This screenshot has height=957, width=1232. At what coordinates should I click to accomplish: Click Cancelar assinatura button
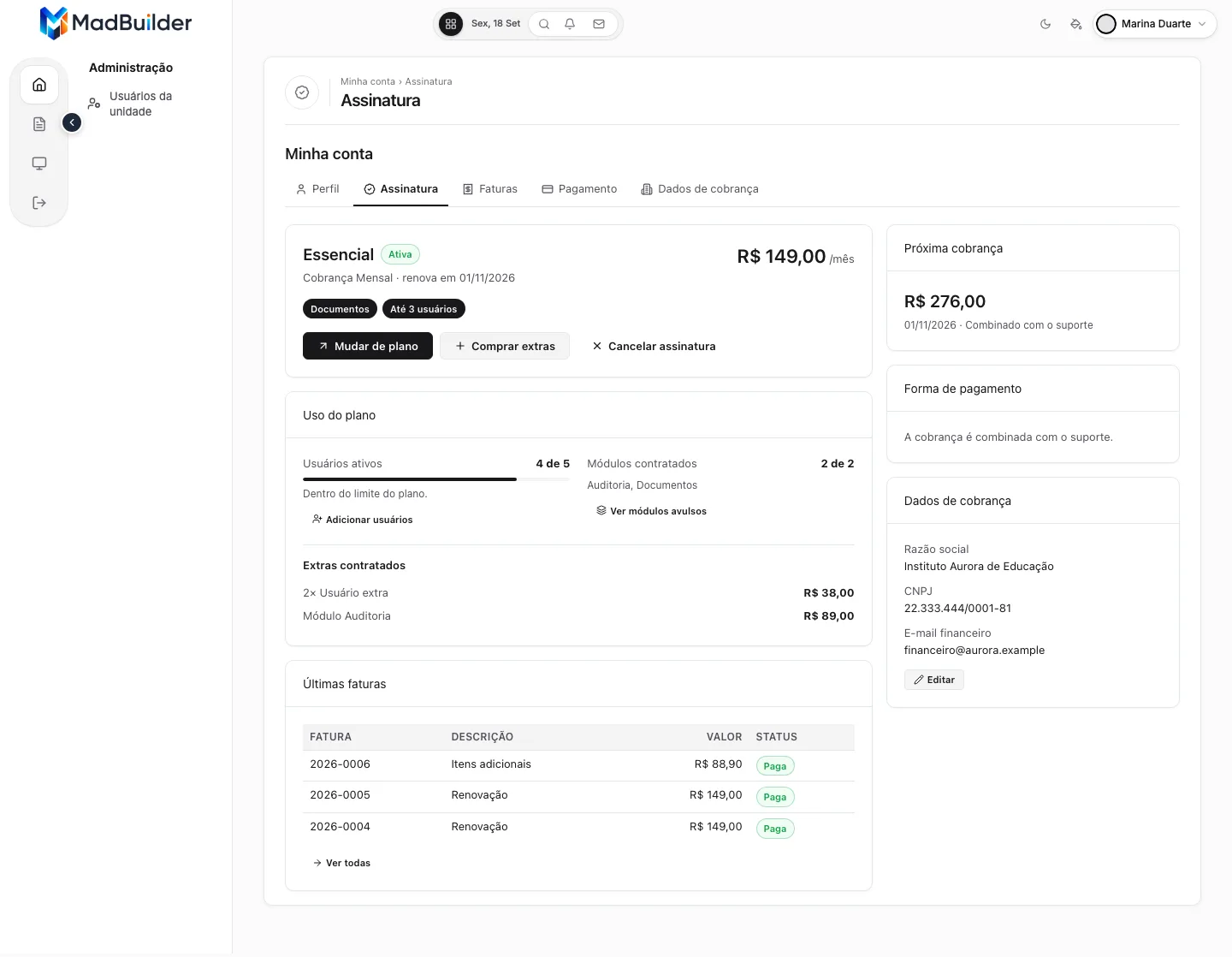click(654, 346)
